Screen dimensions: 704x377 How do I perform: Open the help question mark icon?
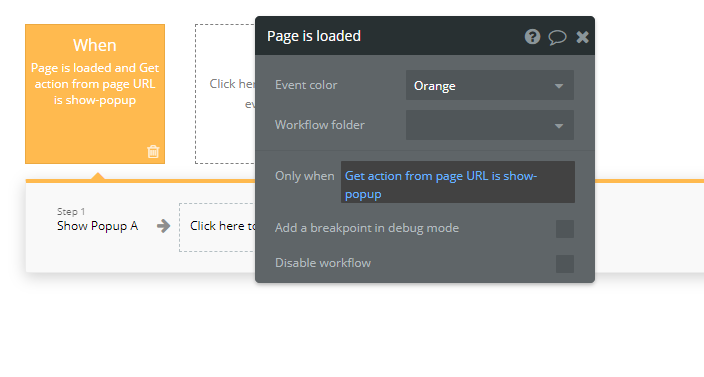[x=532, y=36]
